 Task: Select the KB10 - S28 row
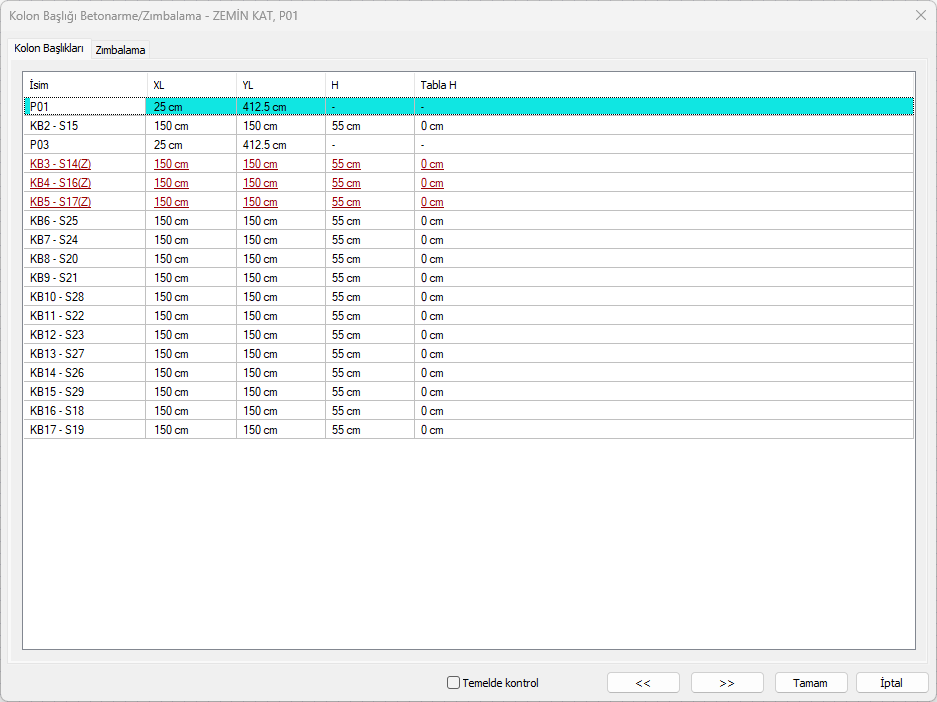(57, 297)
